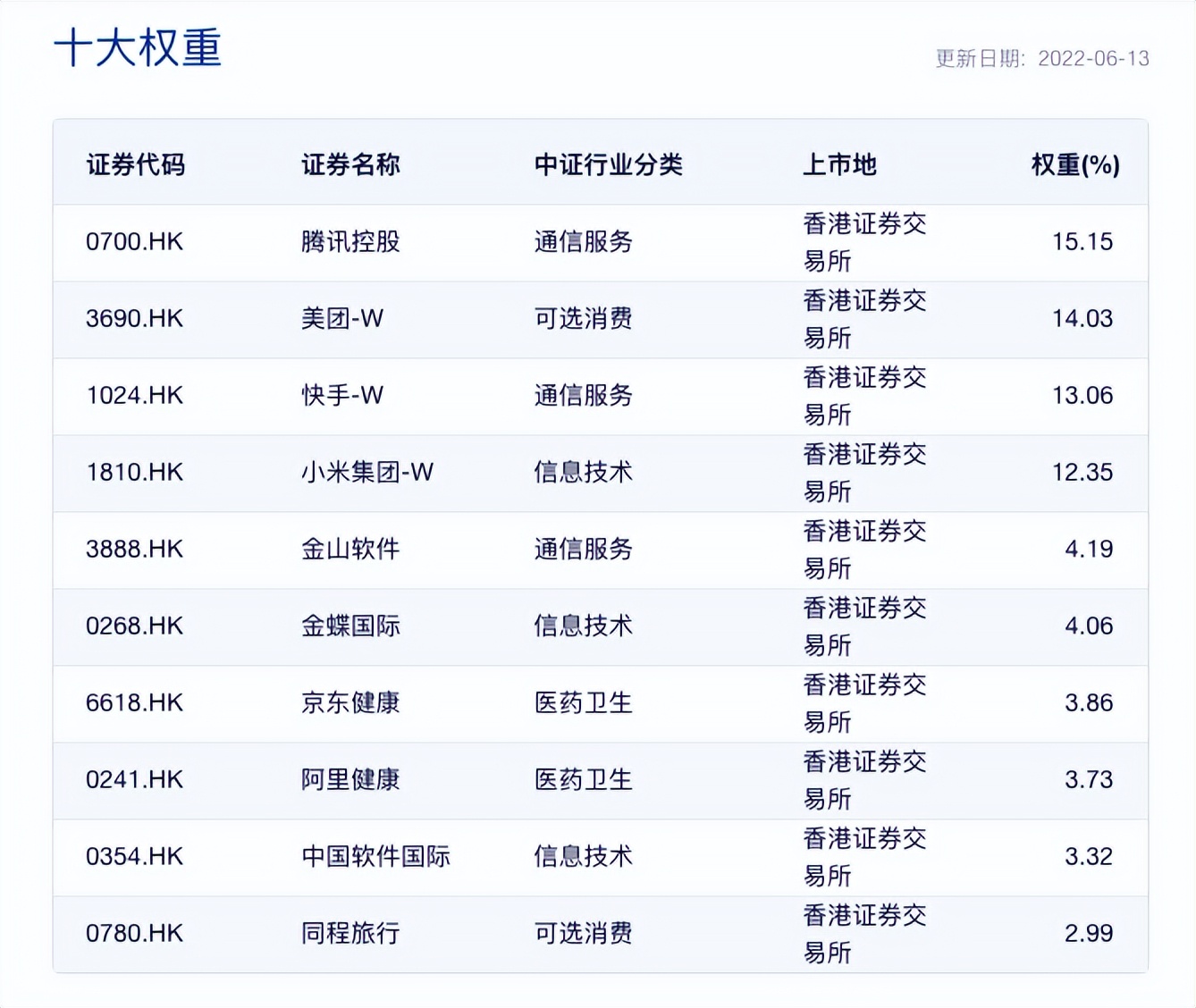Click 医药卫生 in the 京东健康 row
This screenshot has width=1196, height=1008.
584,703
